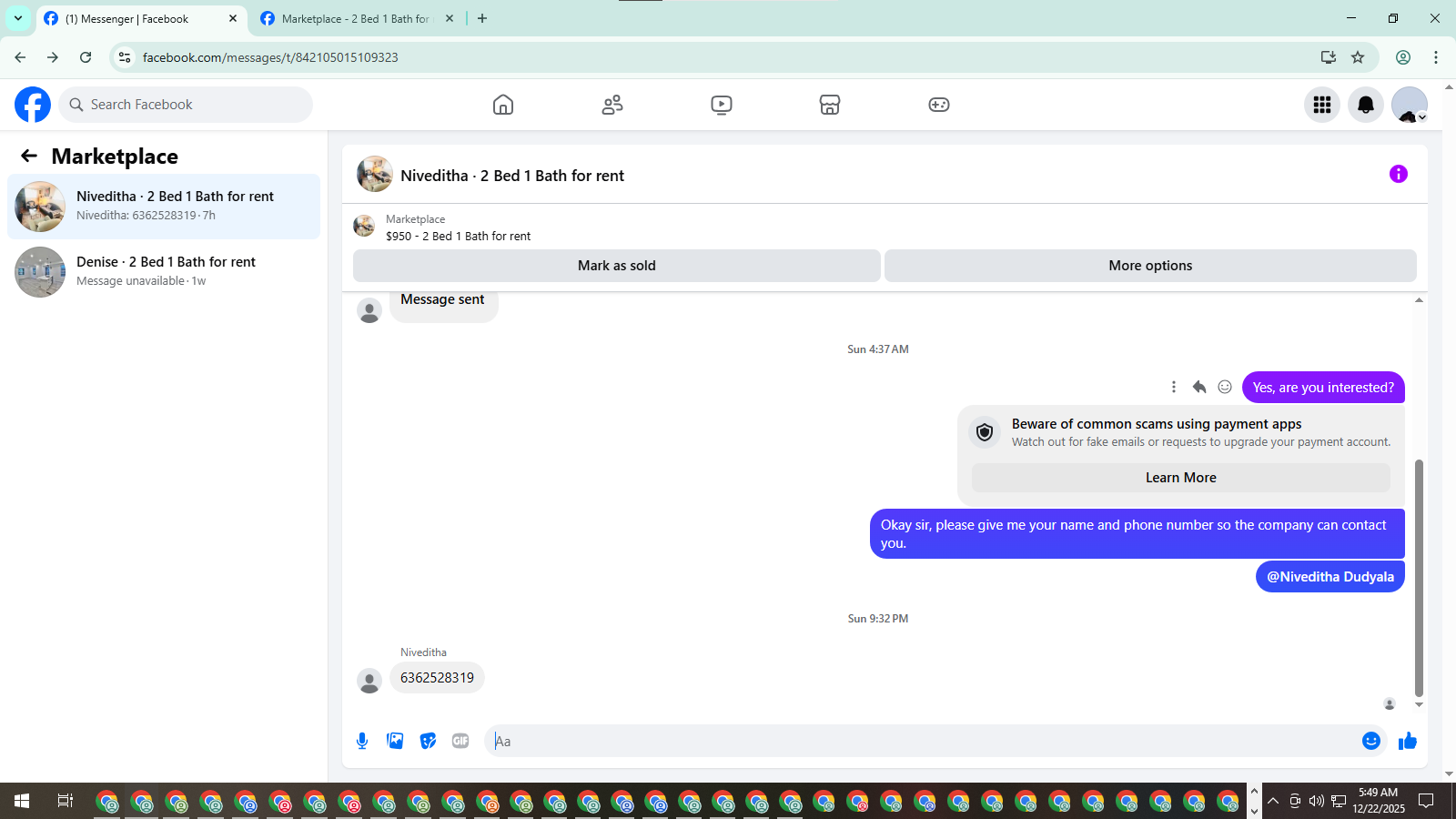The width and height of the screenshot is (1456, 819).
Task: Open Chrome profile icon
Action: [1403, 57]
